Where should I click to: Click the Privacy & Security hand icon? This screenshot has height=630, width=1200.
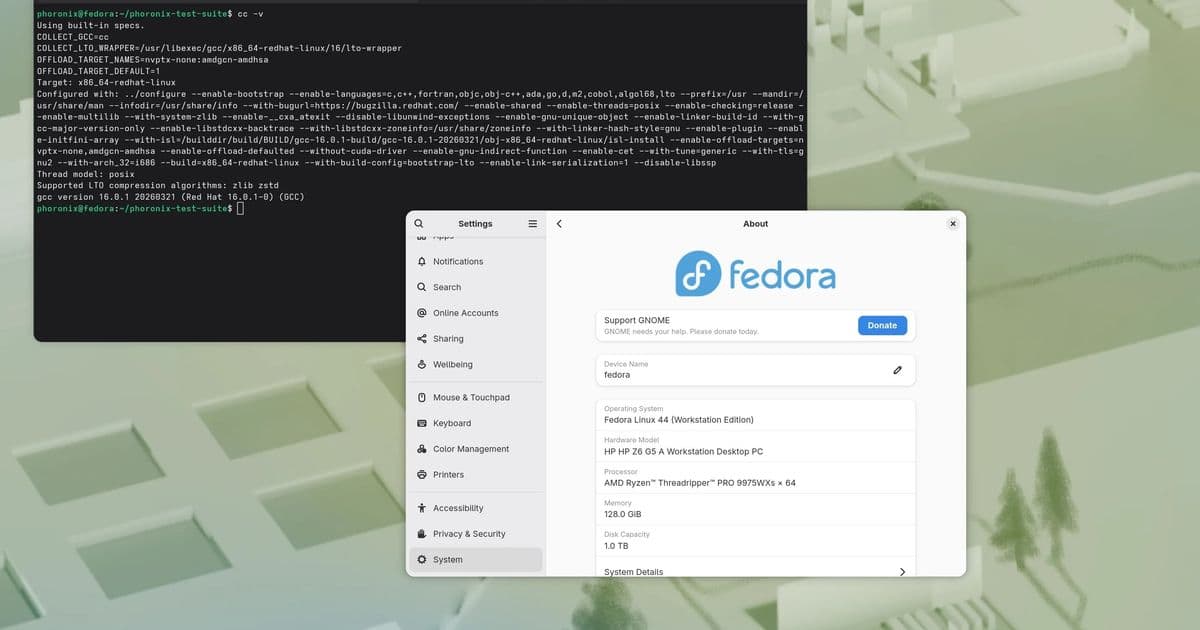pyautogui.click(x=422, y=534)
